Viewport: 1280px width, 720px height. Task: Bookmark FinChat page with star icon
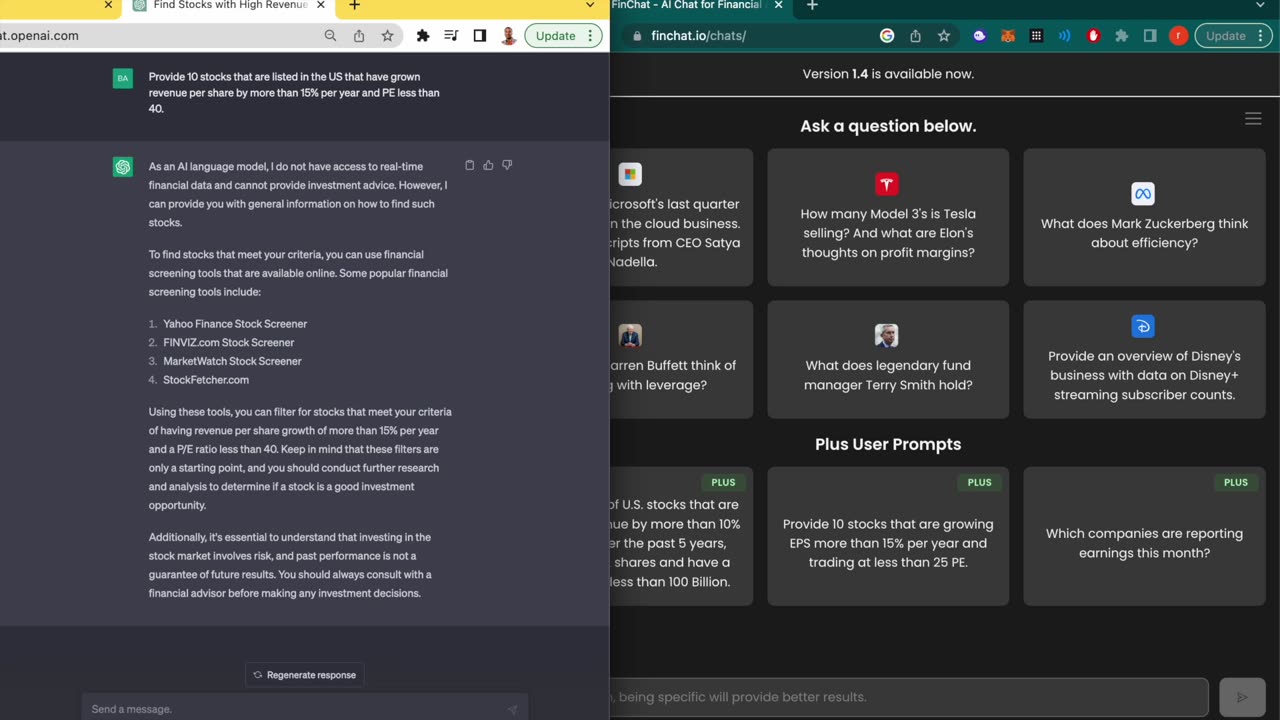click(943, 36)
